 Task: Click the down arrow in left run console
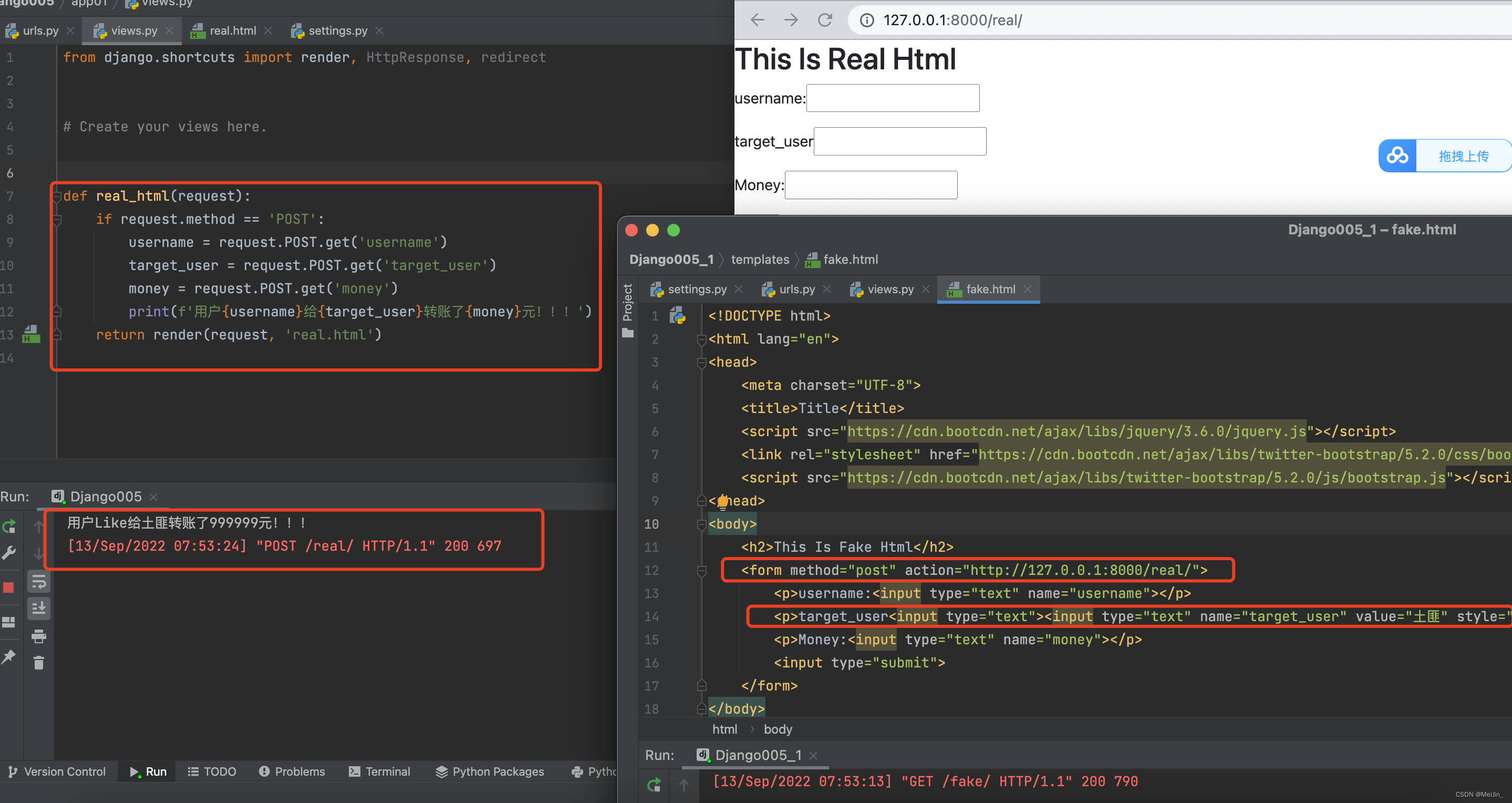click(39, 553)
